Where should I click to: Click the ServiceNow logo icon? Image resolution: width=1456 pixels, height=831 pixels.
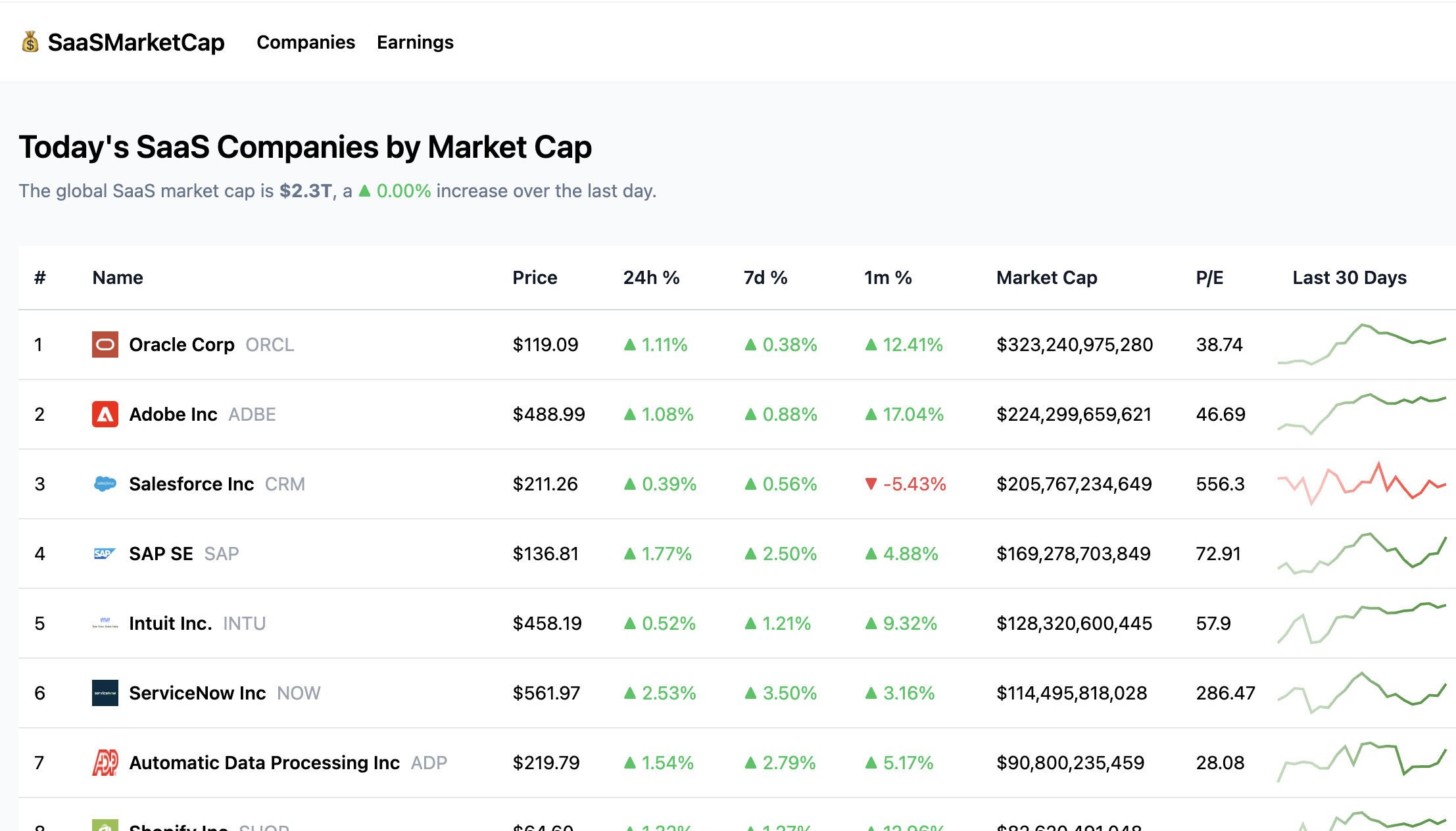104,693
